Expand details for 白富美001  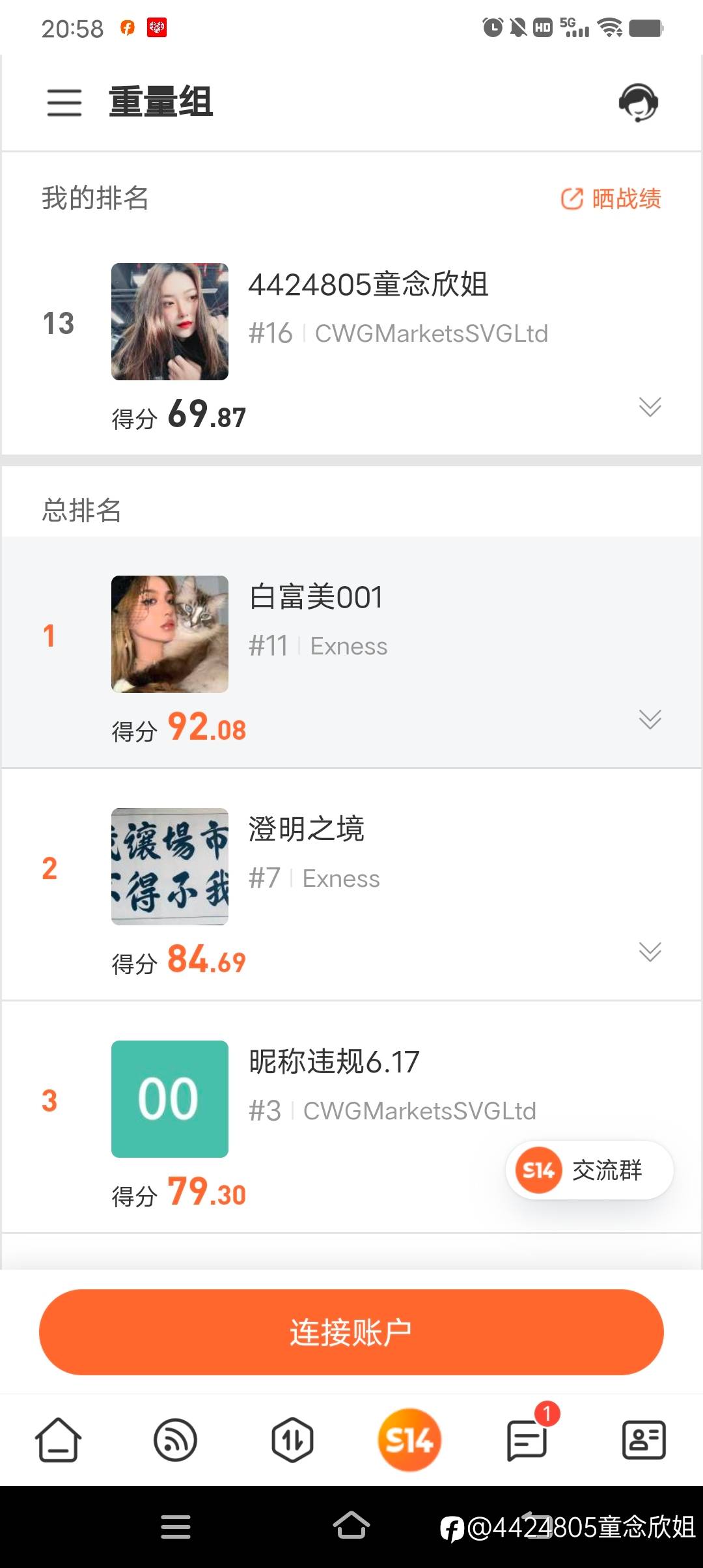[x=650, y=719]
